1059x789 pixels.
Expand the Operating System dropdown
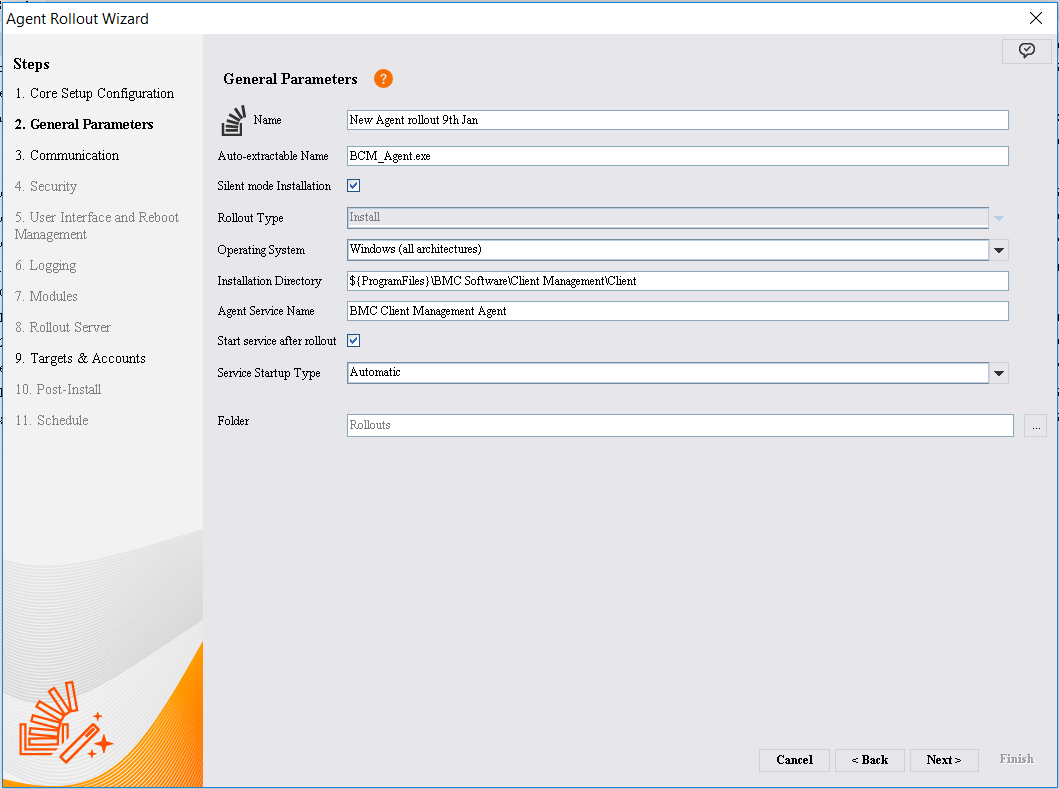(999, 250)
